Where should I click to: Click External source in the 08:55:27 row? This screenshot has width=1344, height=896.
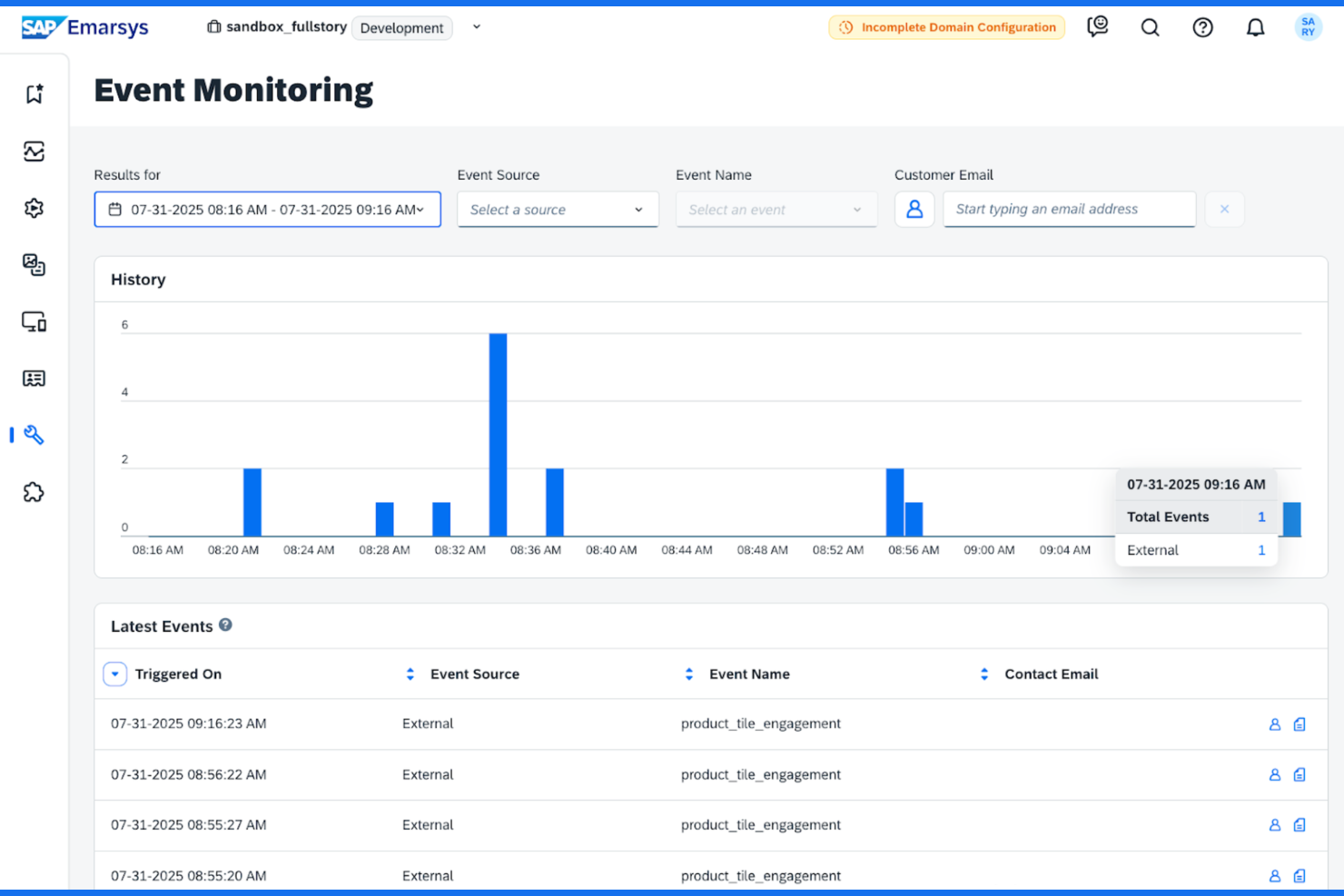click(x=428, y=825)
